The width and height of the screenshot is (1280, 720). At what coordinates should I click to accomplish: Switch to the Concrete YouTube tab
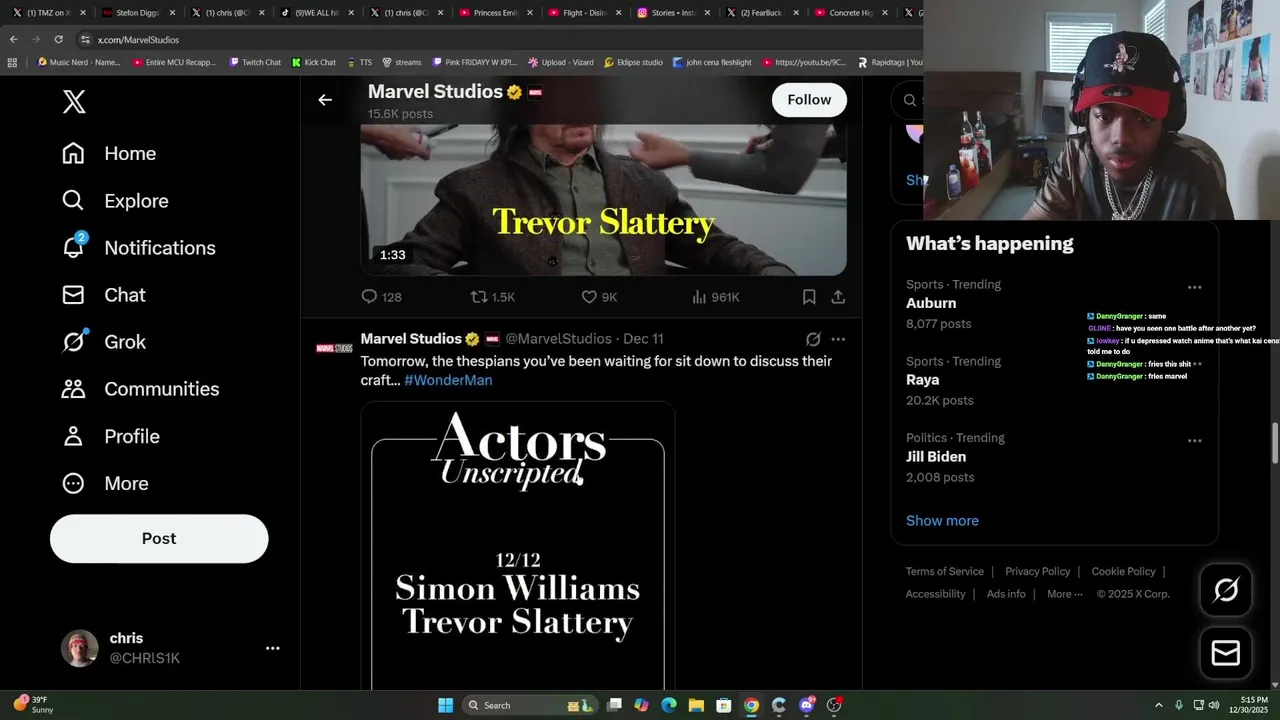point(851,13)
